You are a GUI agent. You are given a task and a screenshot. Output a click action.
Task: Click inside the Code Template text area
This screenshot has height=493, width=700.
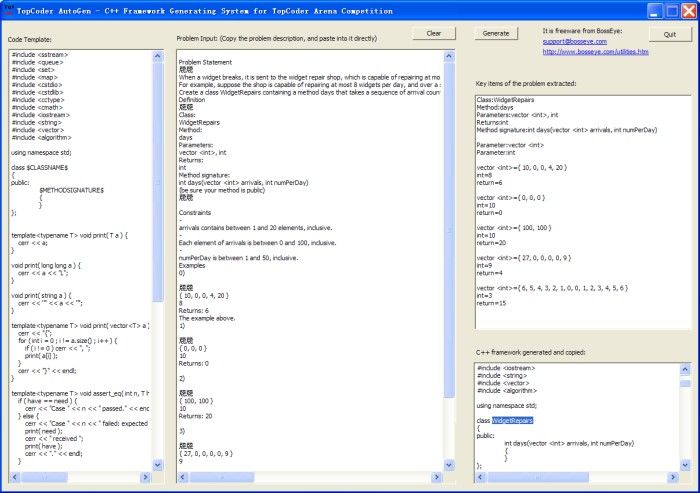pyautogui.click(x=80, y=250)
